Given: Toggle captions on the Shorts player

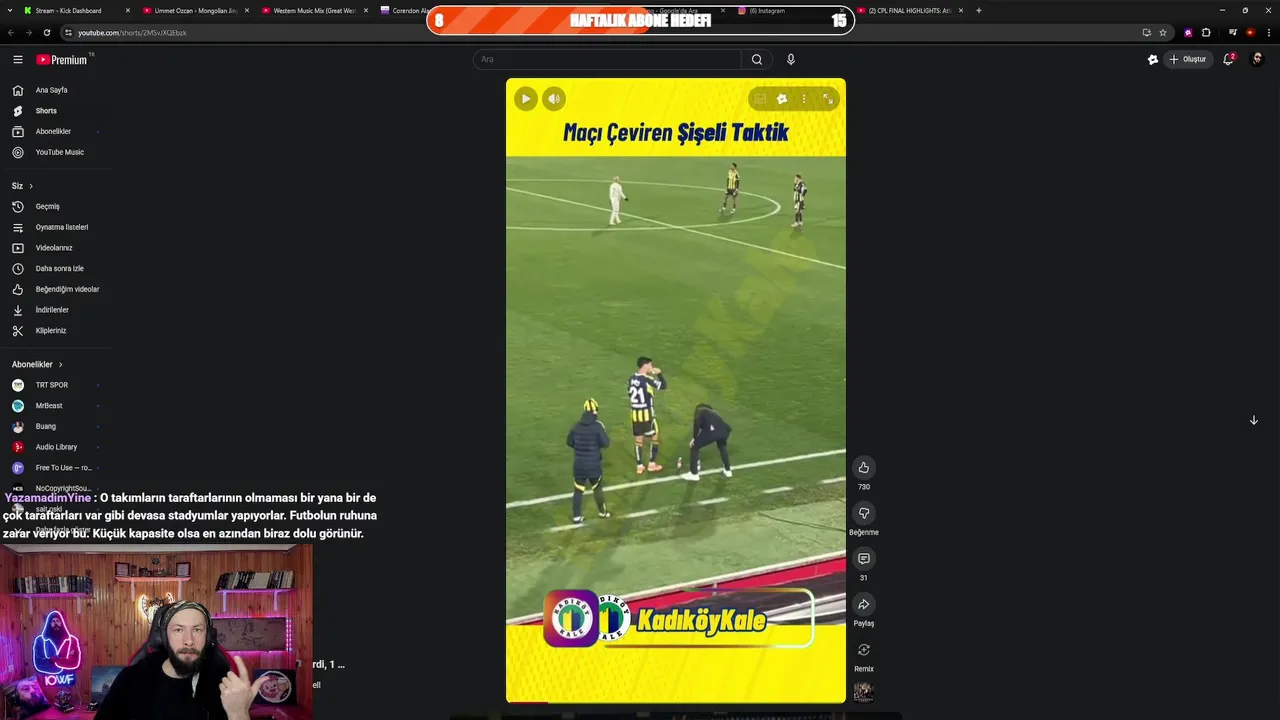Looking at the screenshot, I should [x=760, y=99].
